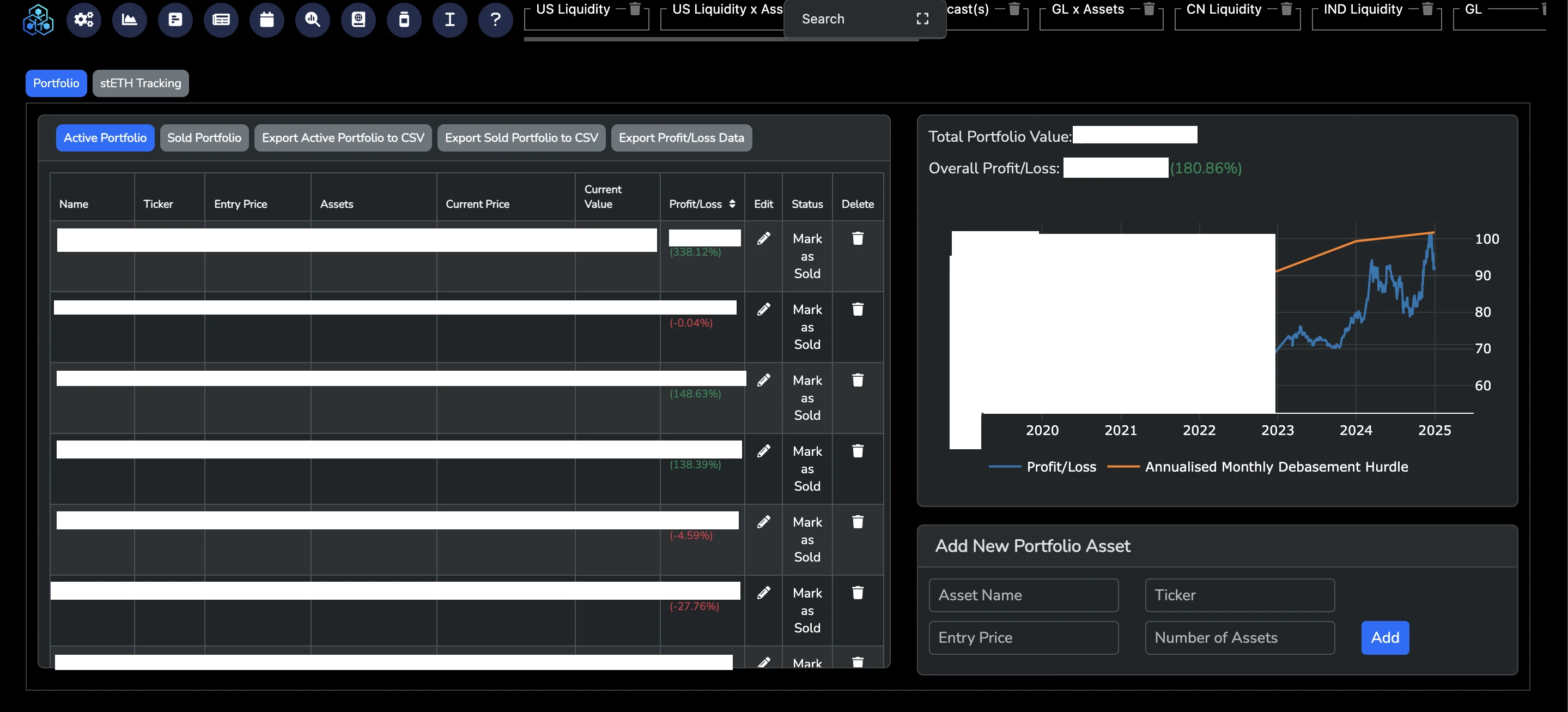Screen dimensions: 1568x712
Task: Open the calendar toolbar icon
Action: [266, 20]
